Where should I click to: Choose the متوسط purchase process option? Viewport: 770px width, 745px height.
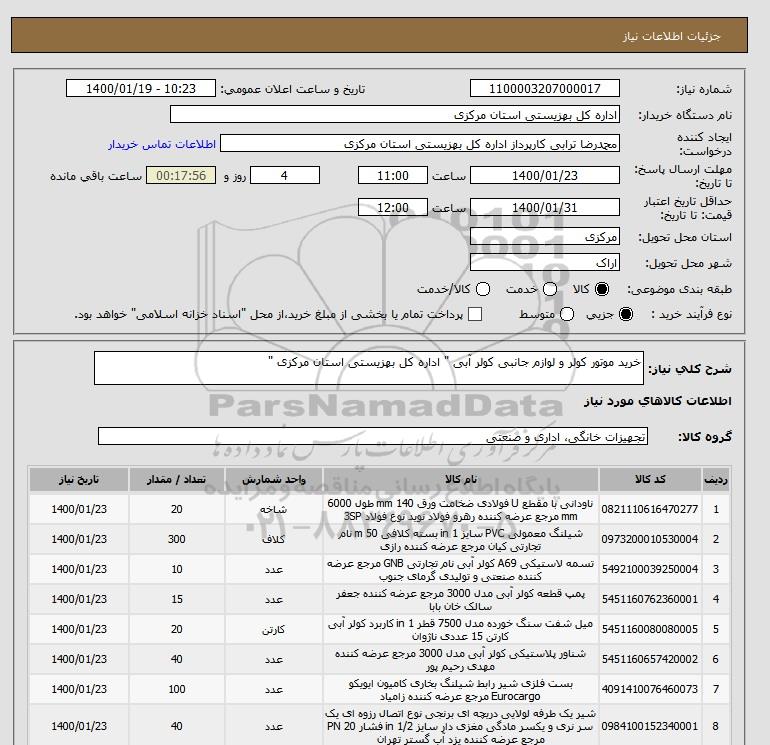click(x=567, y=314)
